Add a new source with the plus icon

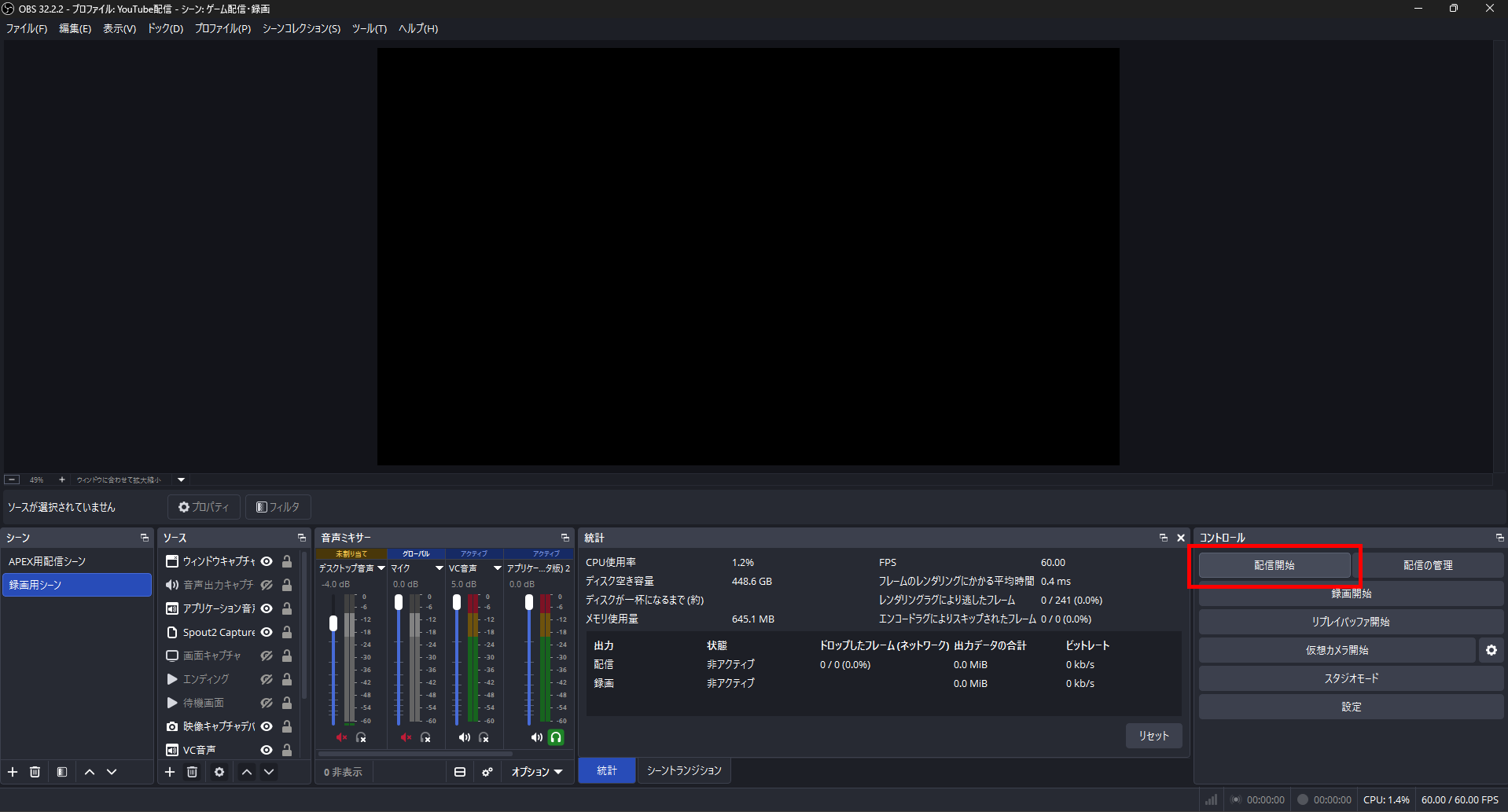point(170,772)
